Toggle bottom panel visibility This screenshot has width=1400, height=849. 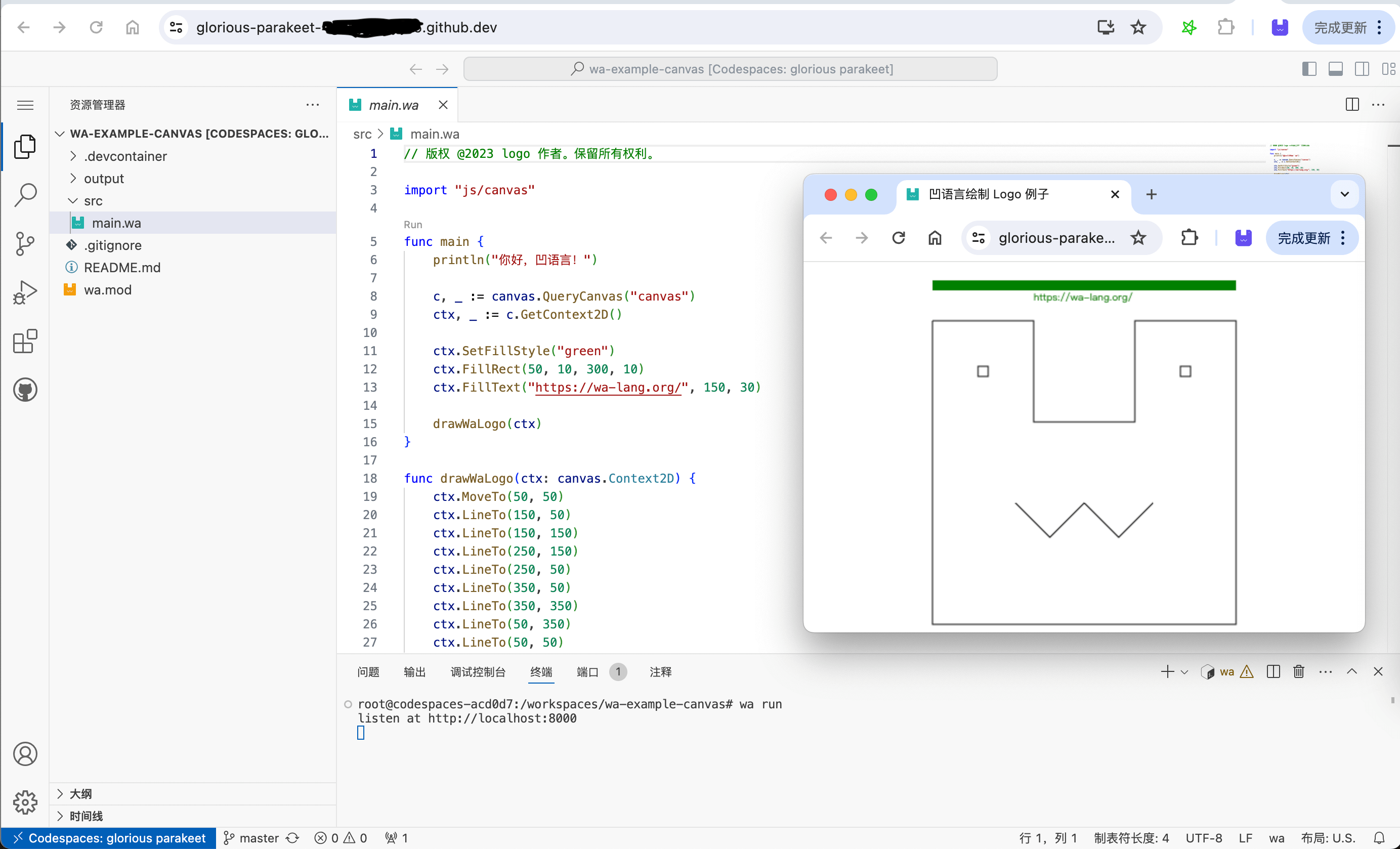pyautogui.click(x=1336, y=69)
